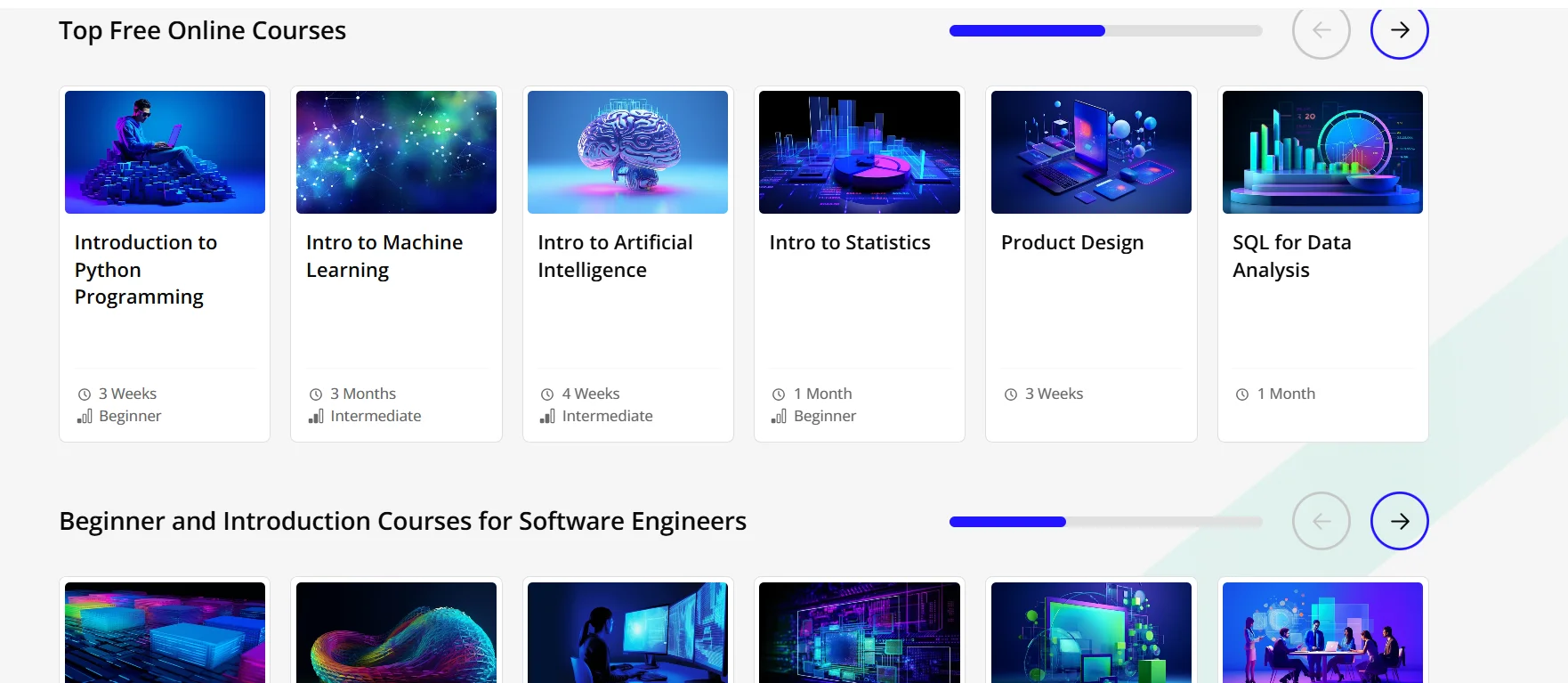Open the Intro to Statistics course

coord(849,242)
